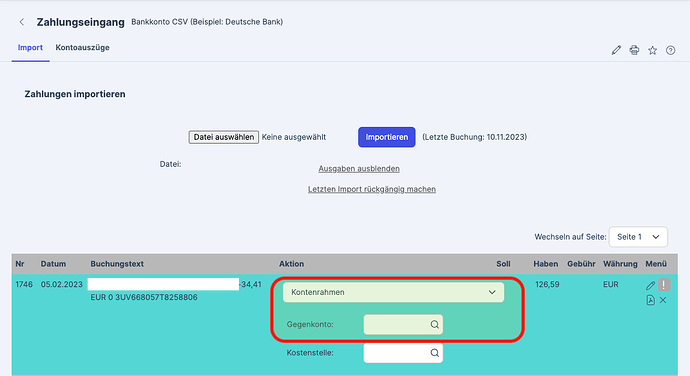690x376 pixels.
Task: Click the Soll column header
Action: tap(503, 264)
